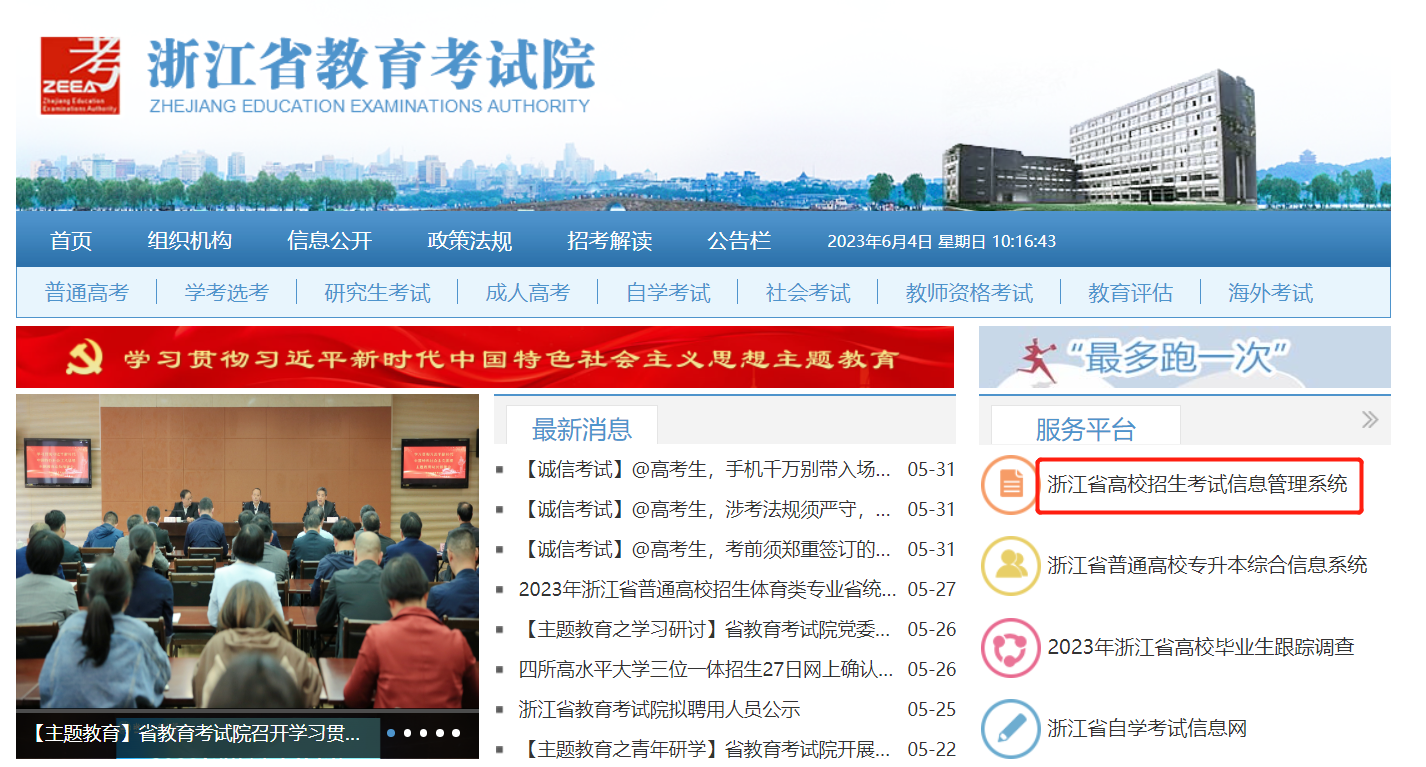Open the 公告栏 menu item
The image size is (1426, 767).
tap(739, 241)
